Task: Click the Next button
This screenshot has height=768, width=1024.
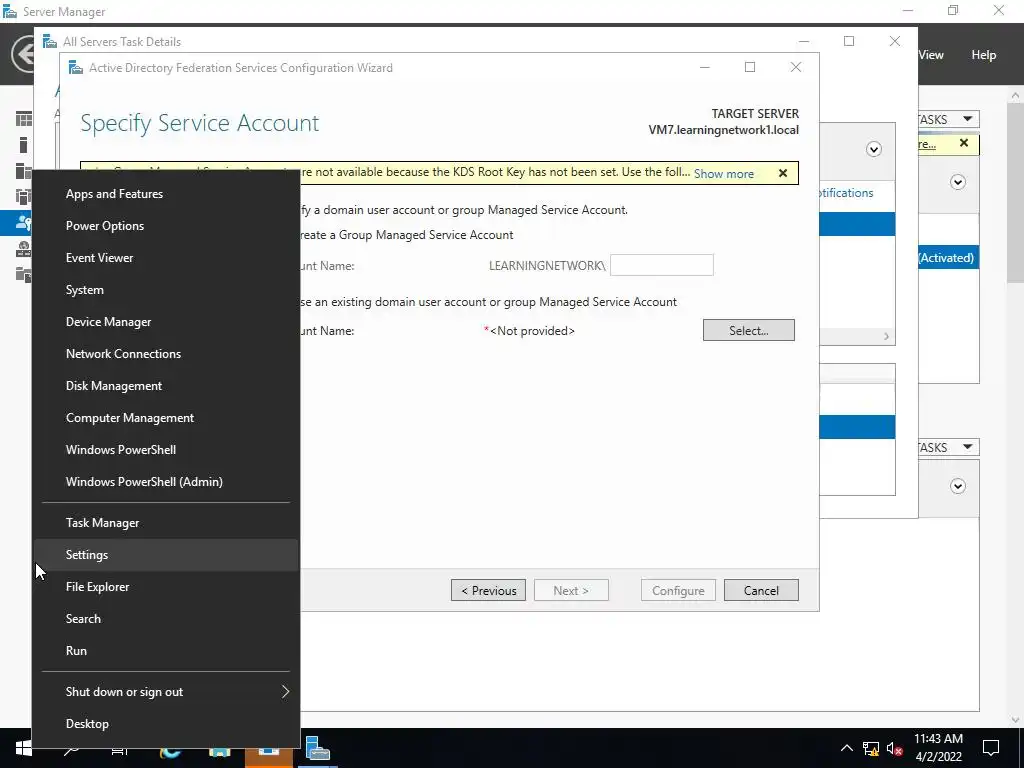Action: coord(571,590)
